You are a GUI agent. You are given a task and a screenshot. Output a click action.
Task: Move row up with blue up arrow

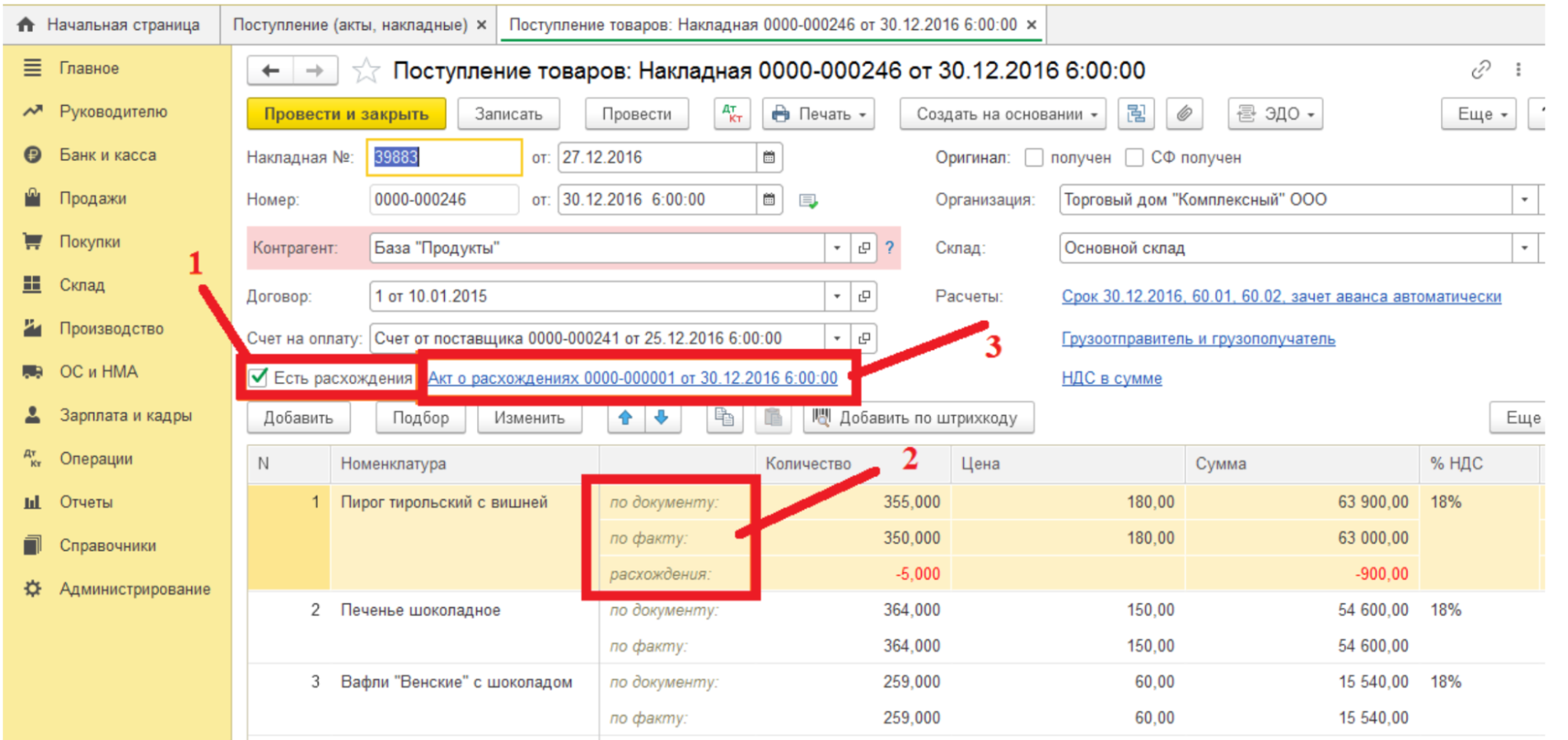coord(625,417)
